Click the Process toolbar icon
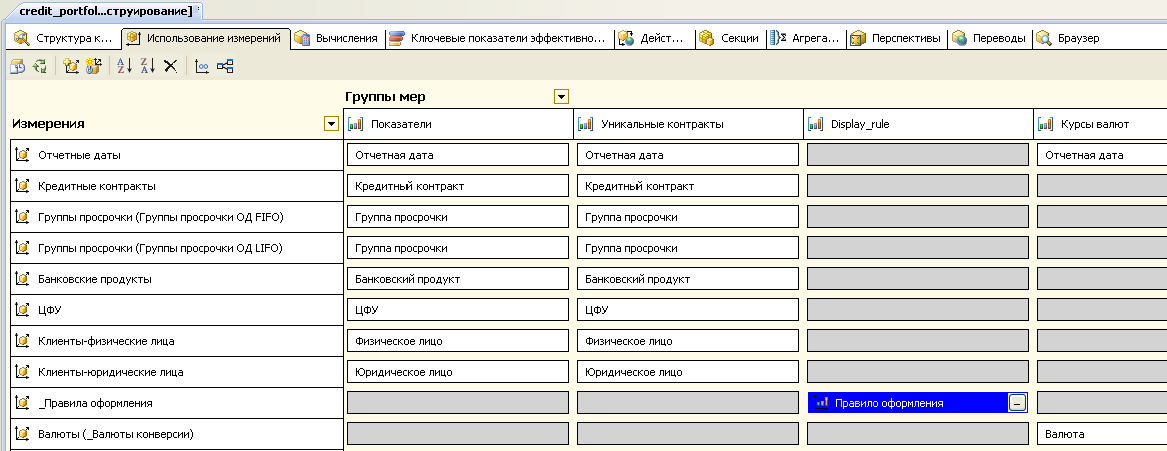The width and height of the screenshot is (1167, 451). pyautogui.click(x=16, y=66)
